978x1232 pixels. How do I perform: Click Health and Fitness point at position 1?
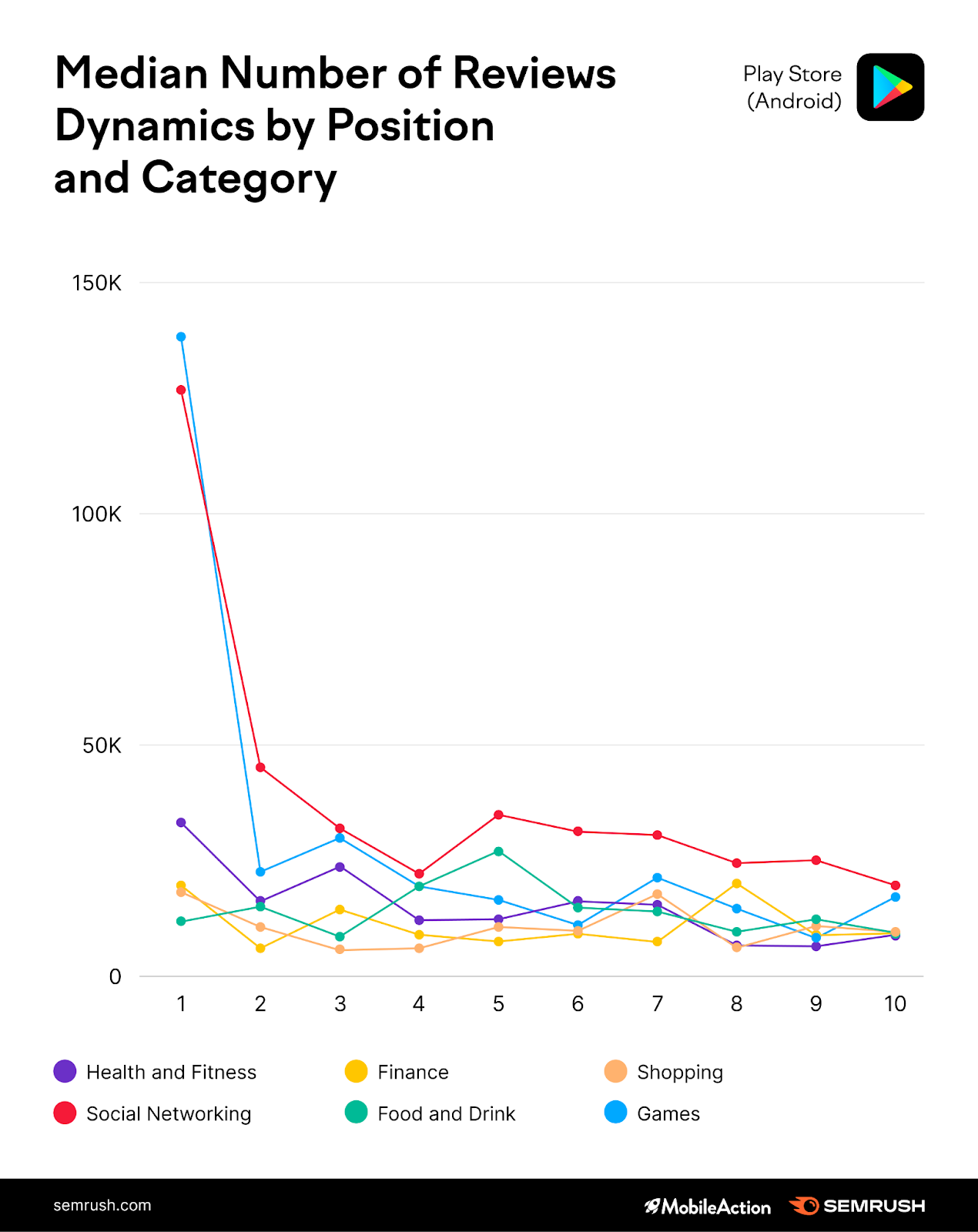point(181,822)
